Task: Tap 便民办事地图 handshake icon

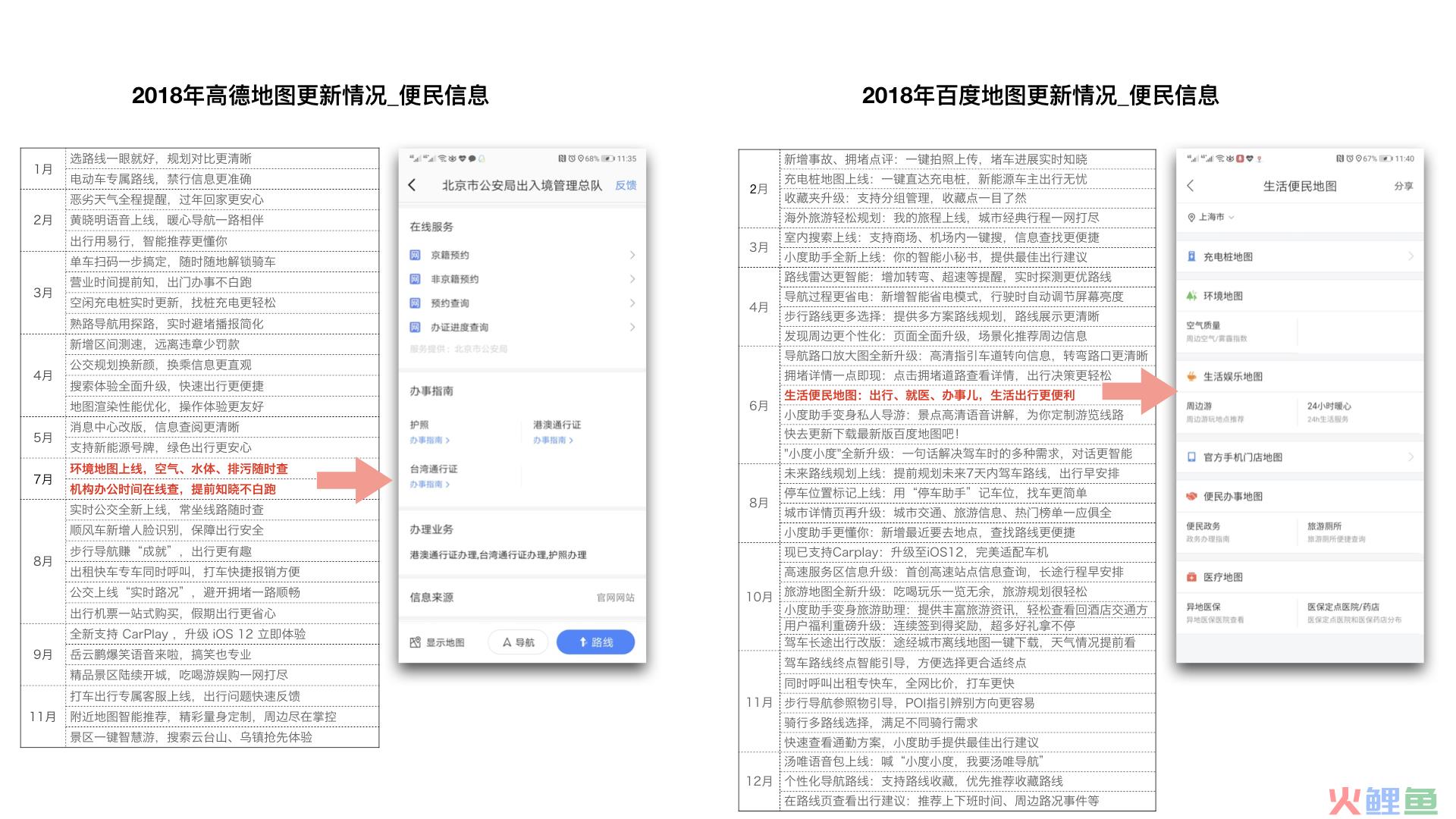Action: pyautogui.click(x=1191, y=496)
